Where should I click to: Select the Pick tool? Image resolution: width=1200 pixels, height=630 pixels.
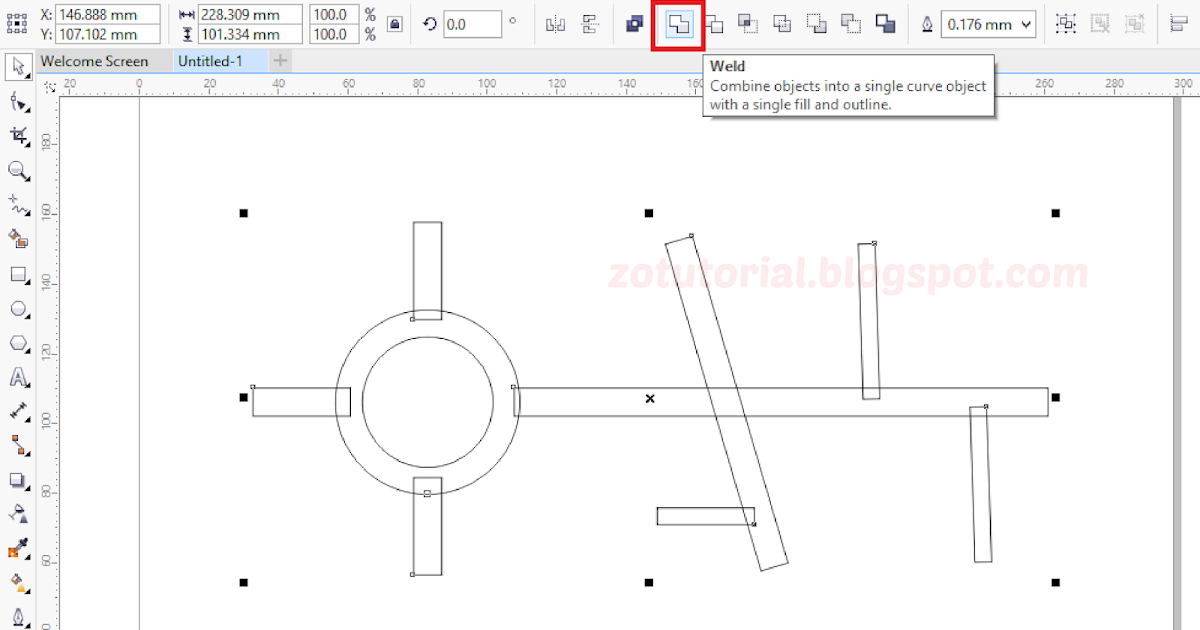18,66
